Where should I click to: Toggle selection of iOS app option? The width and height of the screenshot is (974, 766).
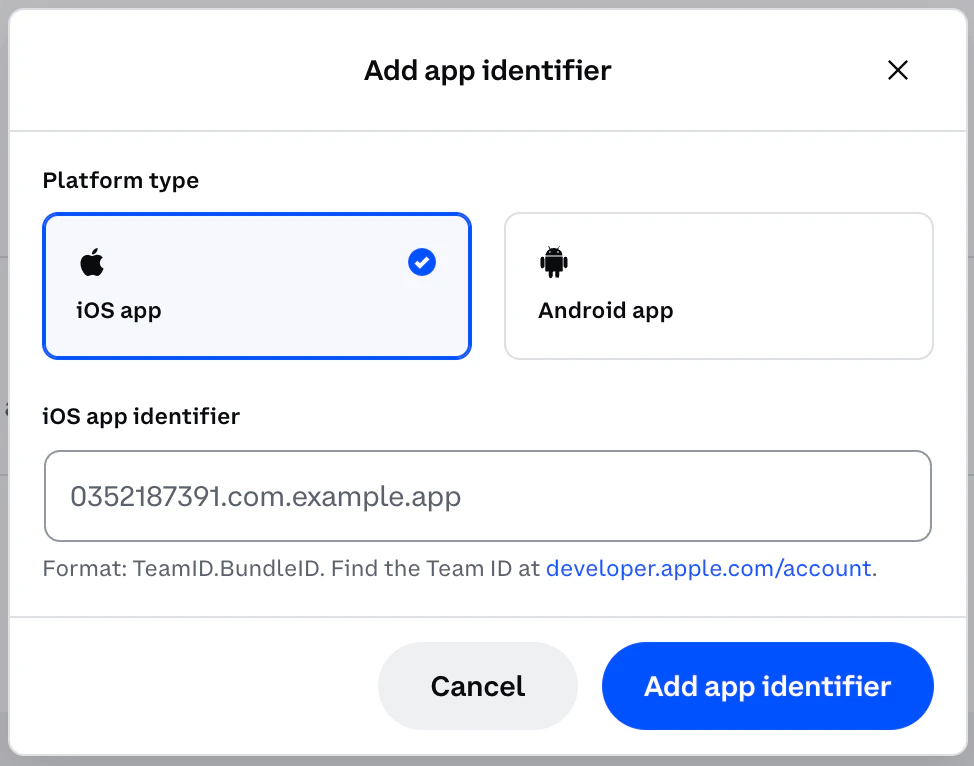[256, 285]
